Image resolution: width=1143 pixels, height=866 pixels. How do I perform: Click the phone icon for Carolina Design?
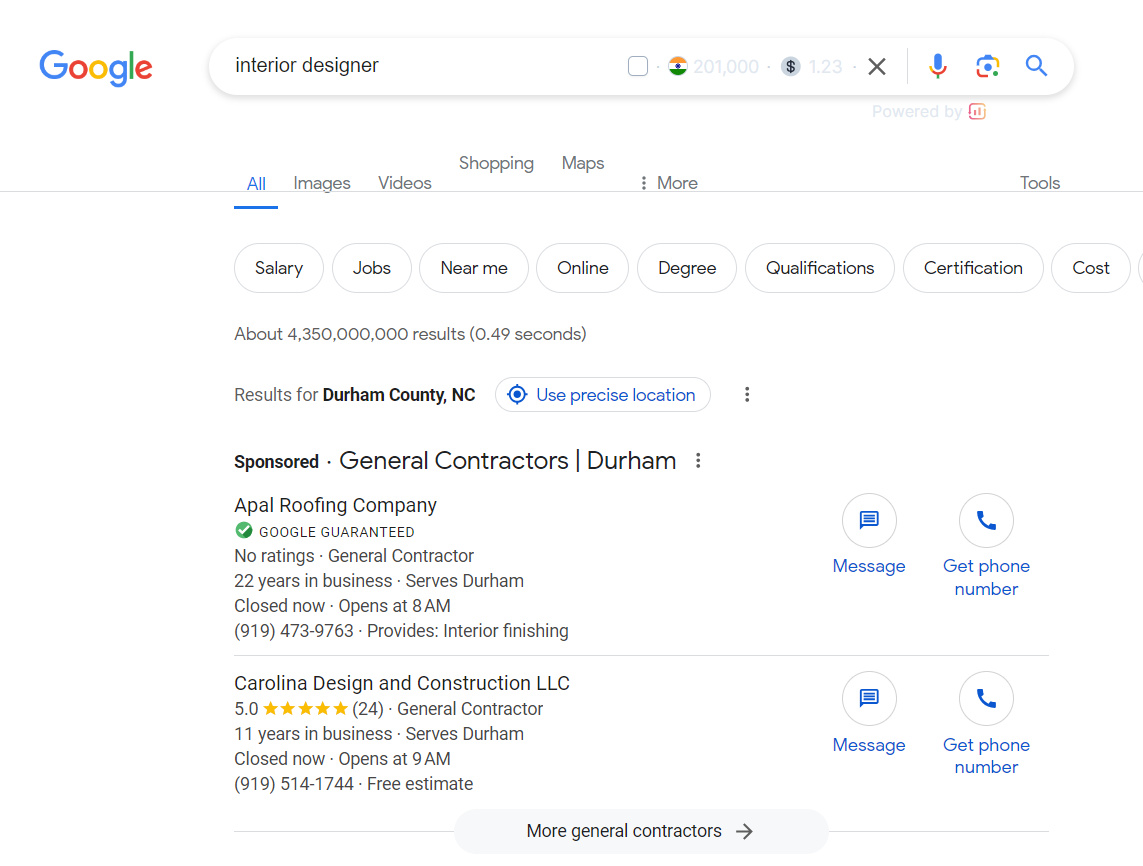986,699
